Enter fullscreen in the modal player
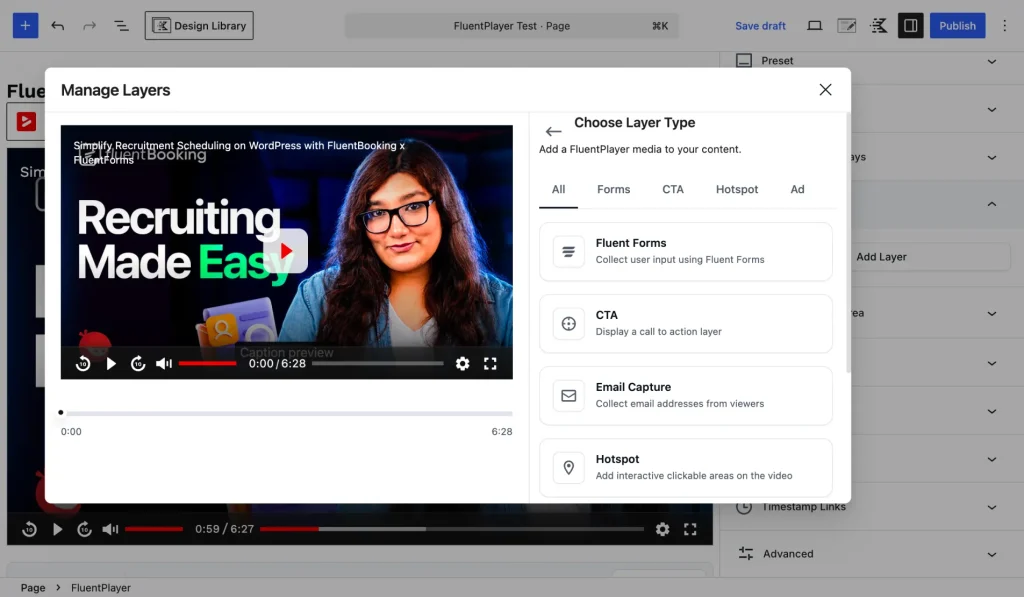This screenshot has width=1024, height=597. (x=490, y=364)
